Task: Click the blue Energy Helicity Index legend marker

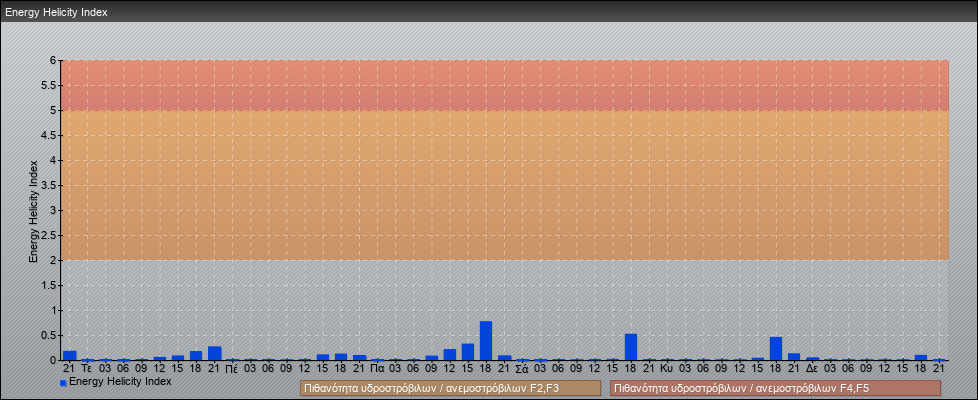Action: pyautogui.click(x=63, y=383)
